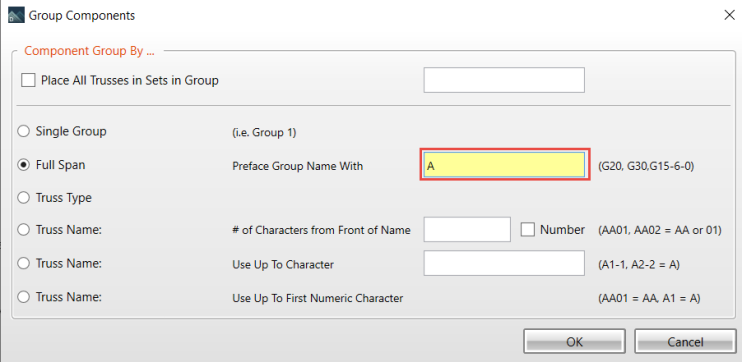Screen dimensions: 742x362
Task: Click the Preface Group Name With label
Action: point(298,167)
